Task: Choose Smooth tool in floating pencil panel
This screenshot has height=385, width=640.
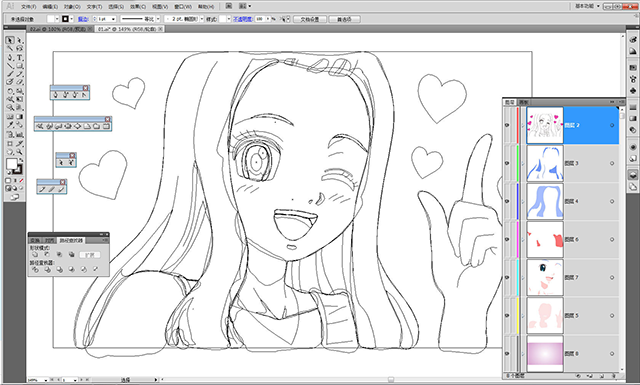Action: click(x=52, y=189)
